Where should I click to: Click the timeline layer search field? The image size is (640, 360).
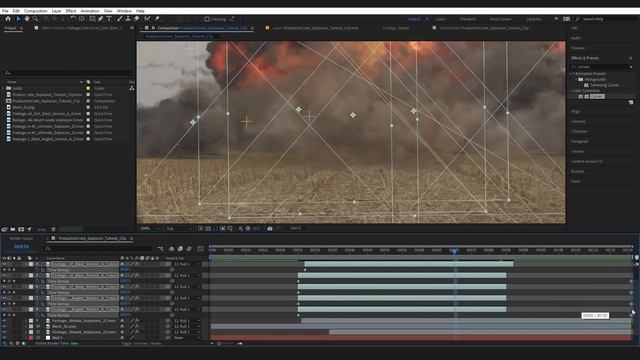99,249
